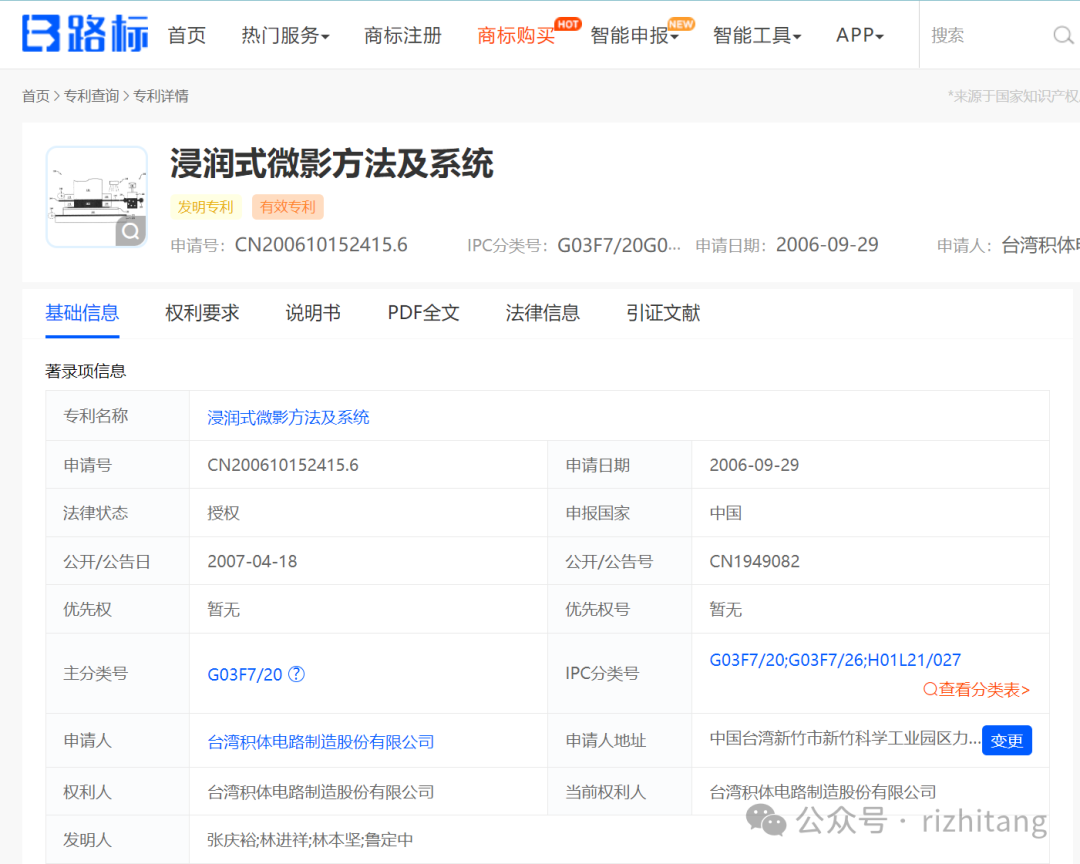Select application number CN200610152415.6 in table
The image size is (1080, 864).
pos(283,465)
